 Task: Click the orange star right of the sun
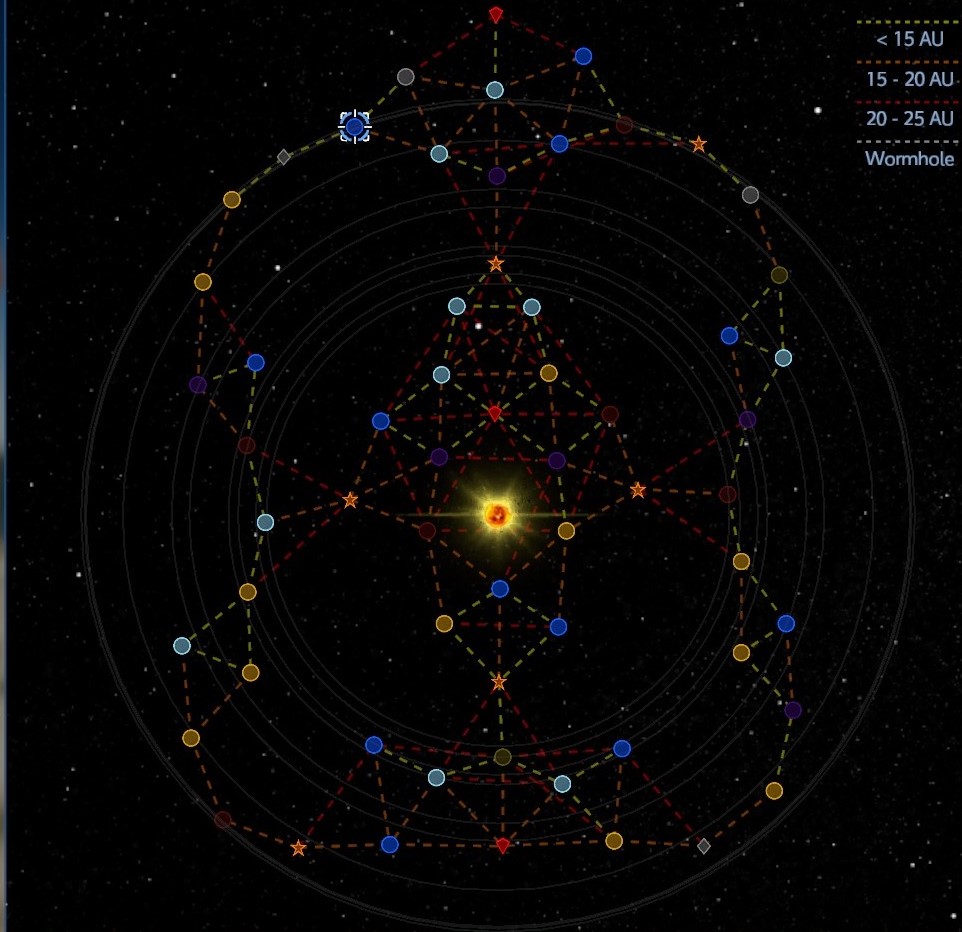click(638, 490)
